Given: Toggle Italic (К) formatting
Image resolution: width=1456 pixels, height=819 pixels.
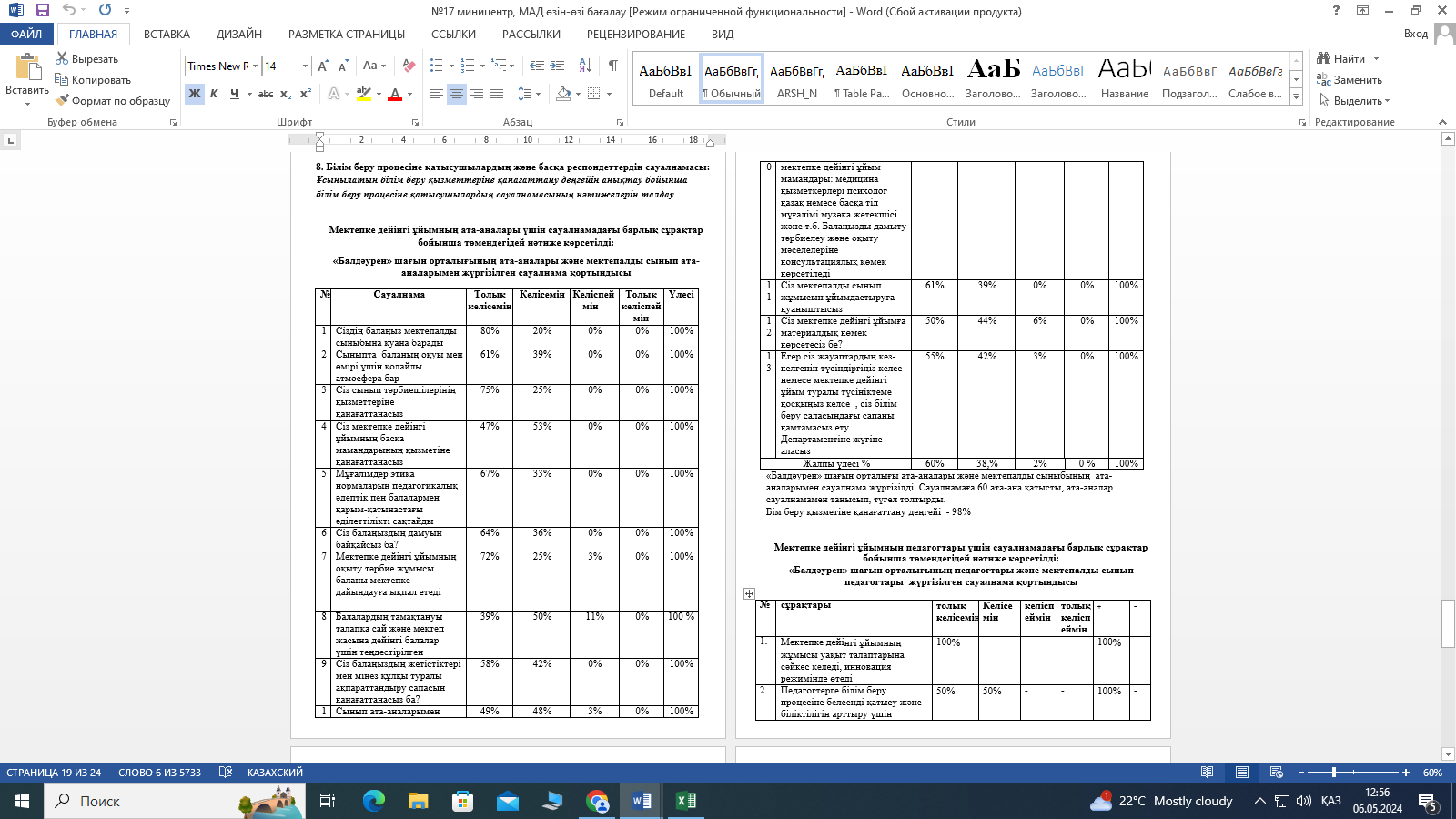Looking at the screenshot, I should [214, 94].
